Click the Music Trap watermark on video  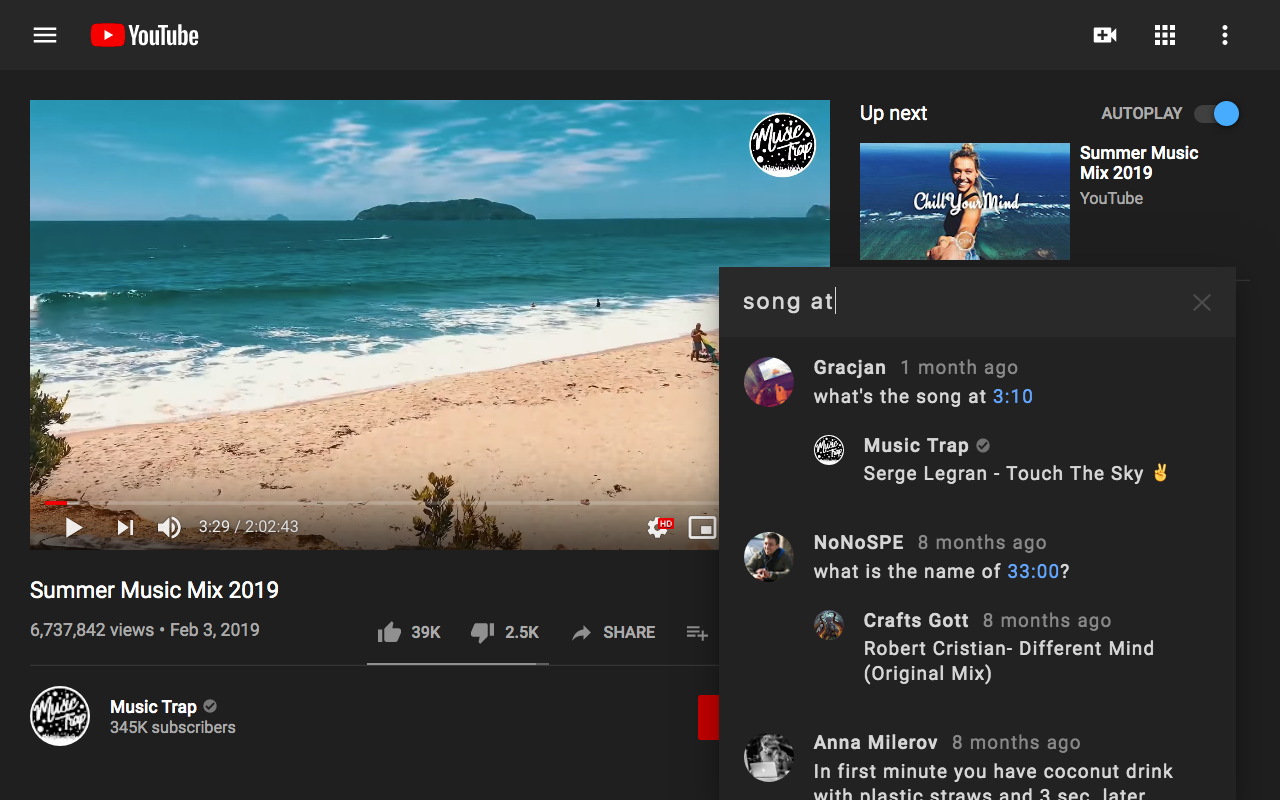[783, 145]
